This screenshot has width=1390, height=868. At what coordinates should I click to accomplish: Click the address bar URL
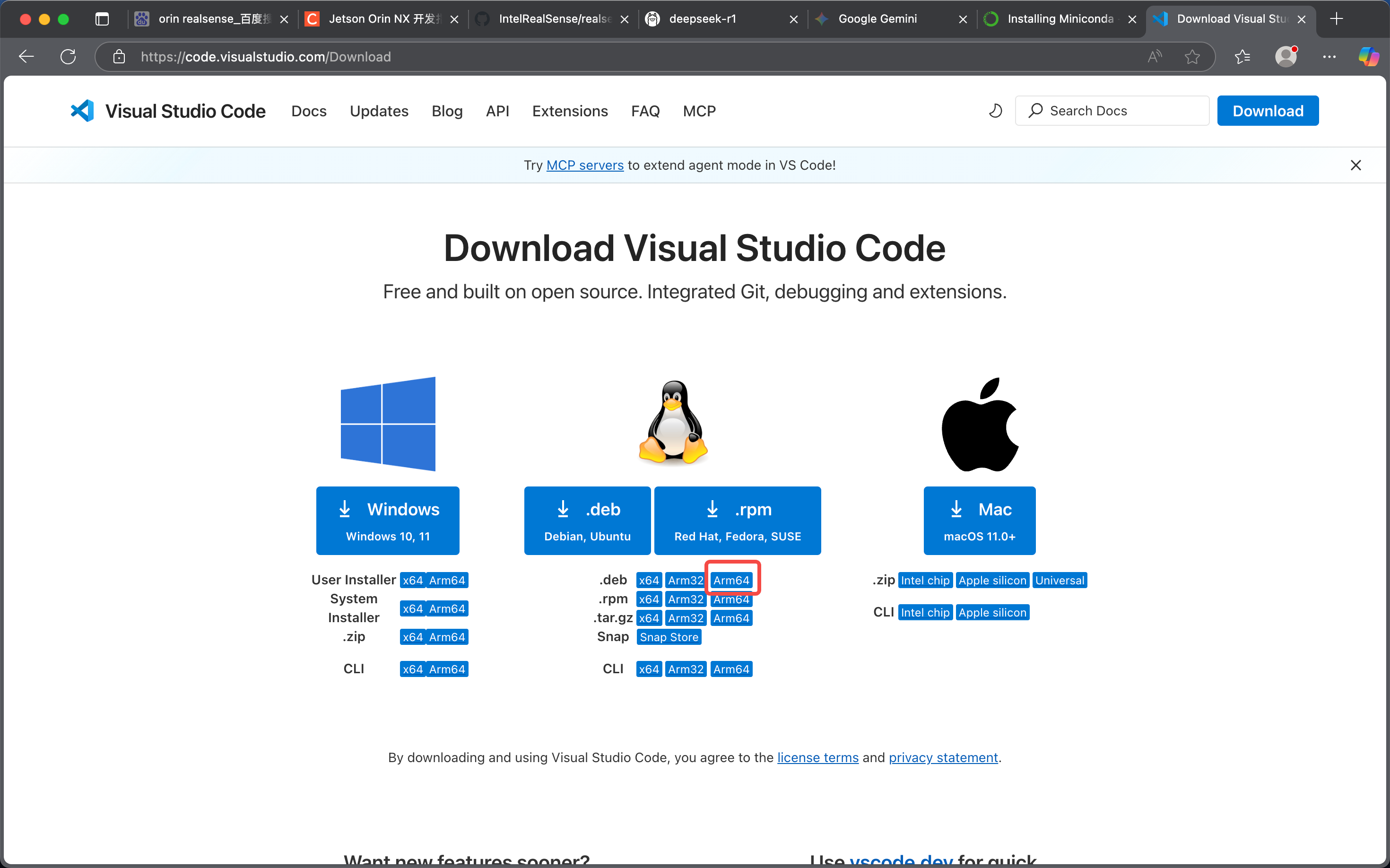[x=266, y=57]
